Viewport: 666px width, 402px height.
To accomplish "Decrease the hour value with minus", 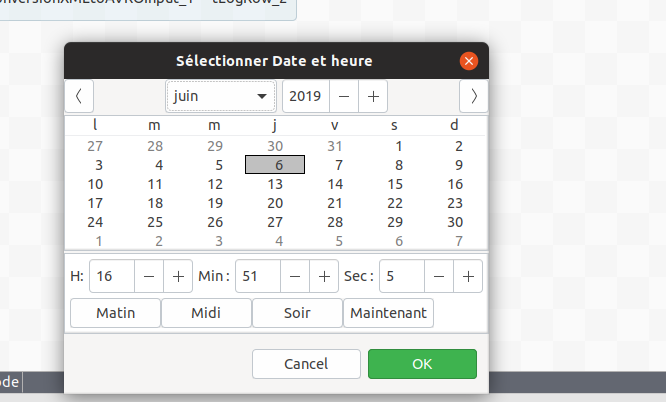I will pos(148,275).
